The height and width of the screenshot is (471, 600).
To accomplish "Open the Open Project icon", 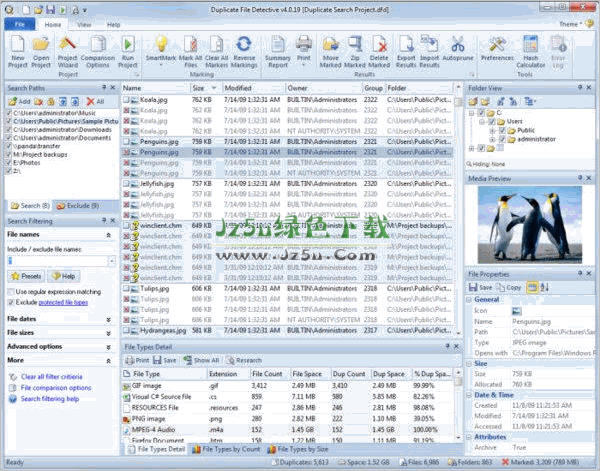I will click(x=41, y=52).
